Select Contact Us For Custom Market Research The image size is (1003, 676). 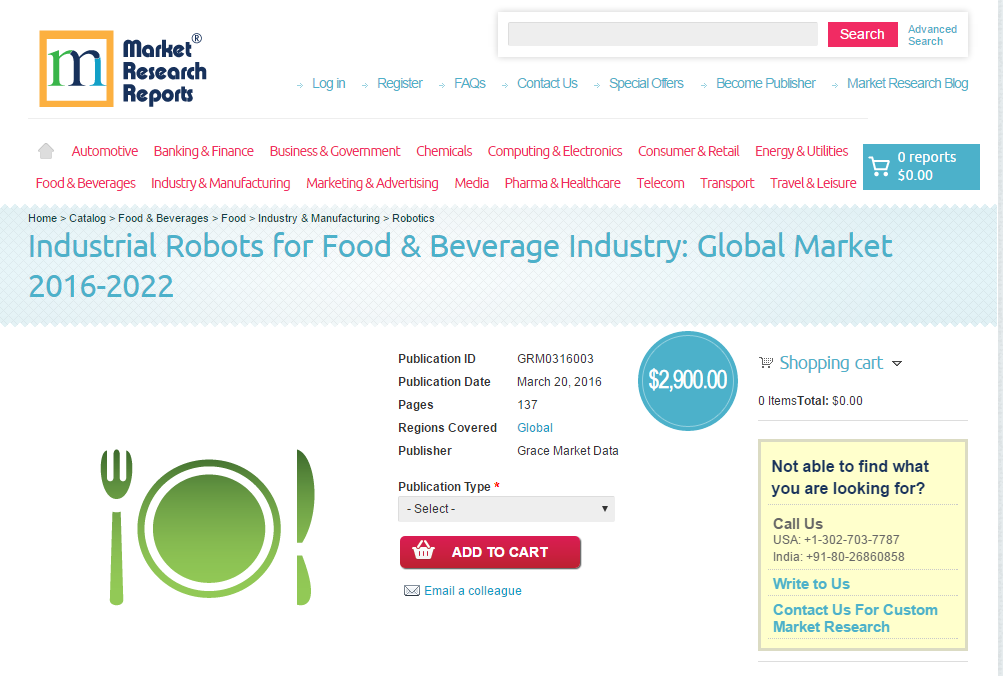point(855,618)
